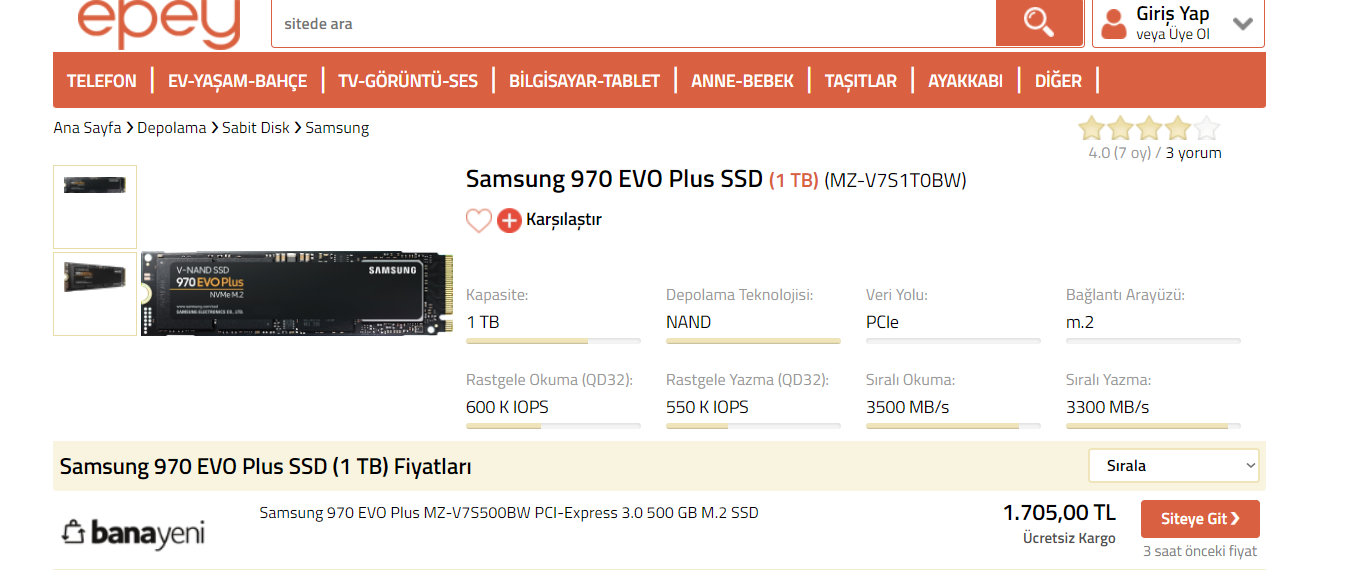
Task: Open the BİLGİSAYAR-TABLET category menu
Action: pyautogui.click(x=584, y=81)
